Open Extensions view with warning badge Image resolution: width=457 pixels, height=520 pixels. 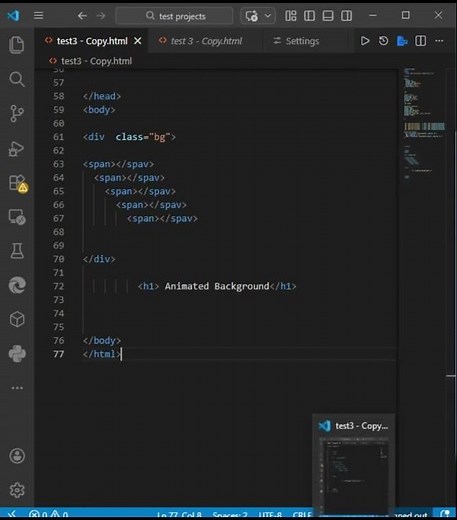[x=17, y=183]
